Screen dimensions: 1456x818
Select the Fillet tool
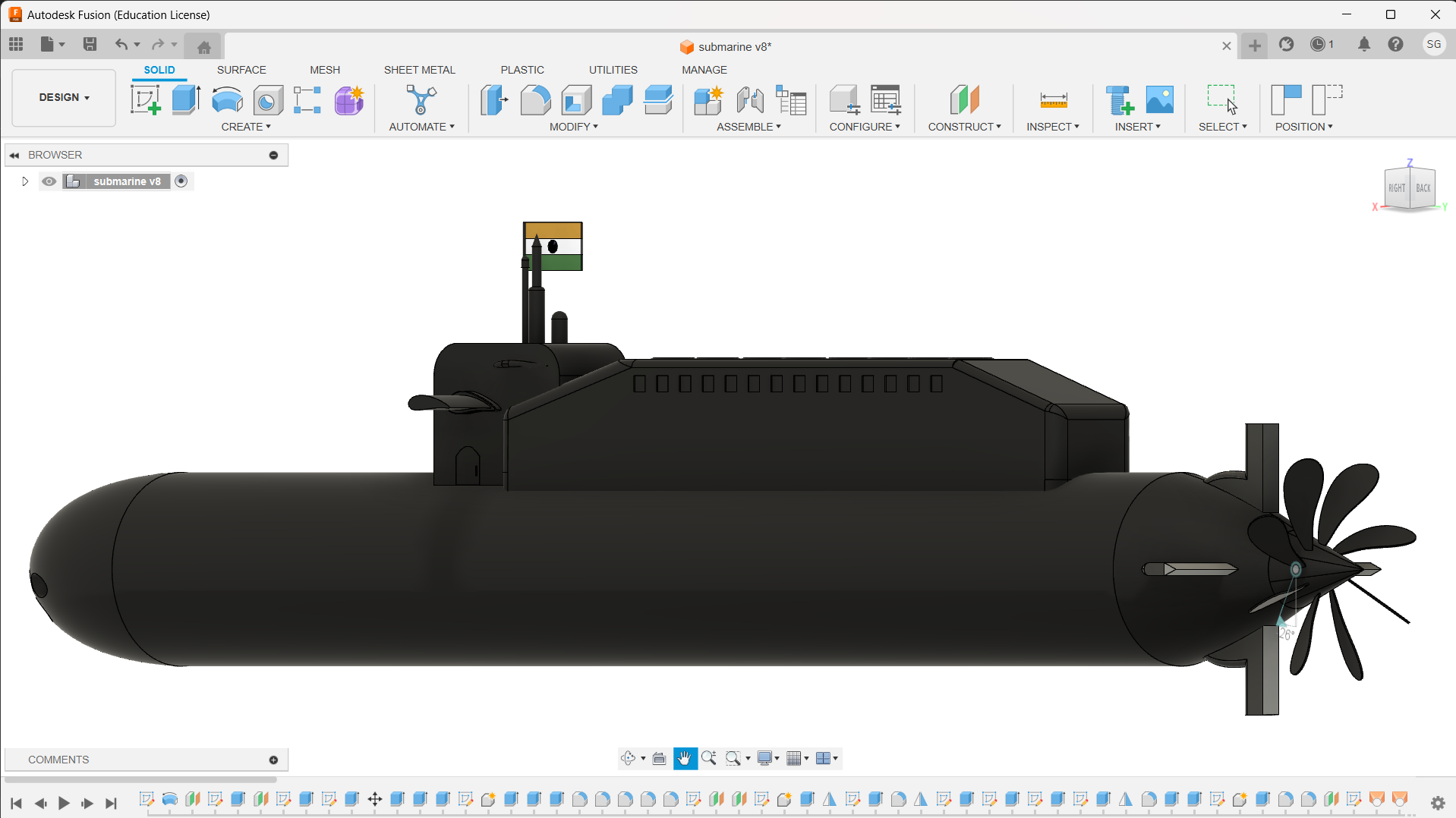click(535, 99)
